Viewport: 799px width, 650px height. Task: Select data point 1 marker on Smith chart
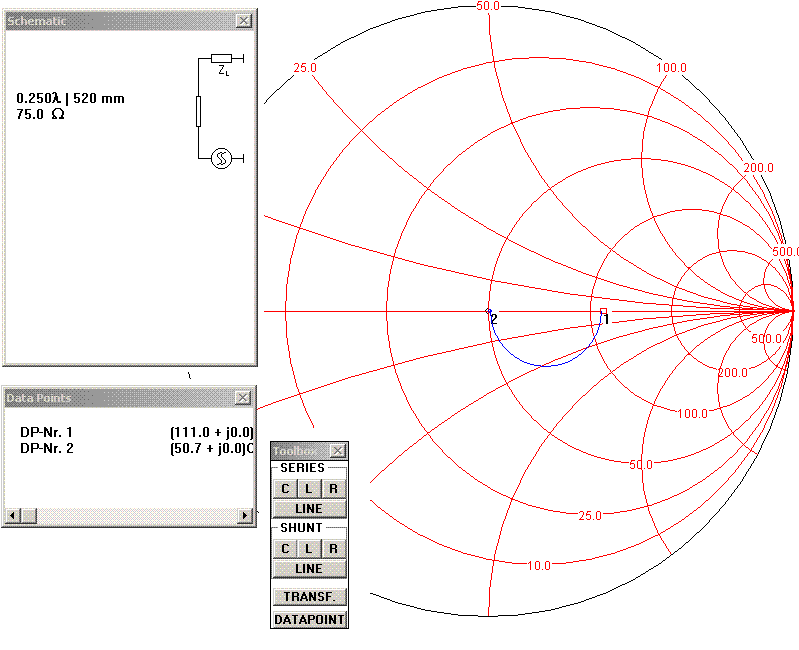point(603,311)
